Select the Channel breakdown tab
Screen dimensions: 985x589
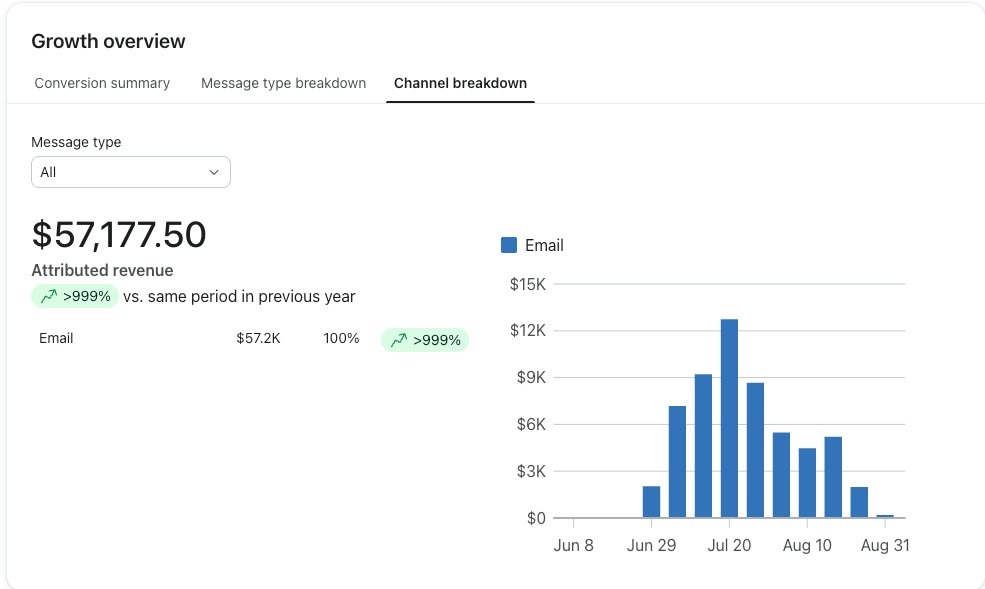460,83
